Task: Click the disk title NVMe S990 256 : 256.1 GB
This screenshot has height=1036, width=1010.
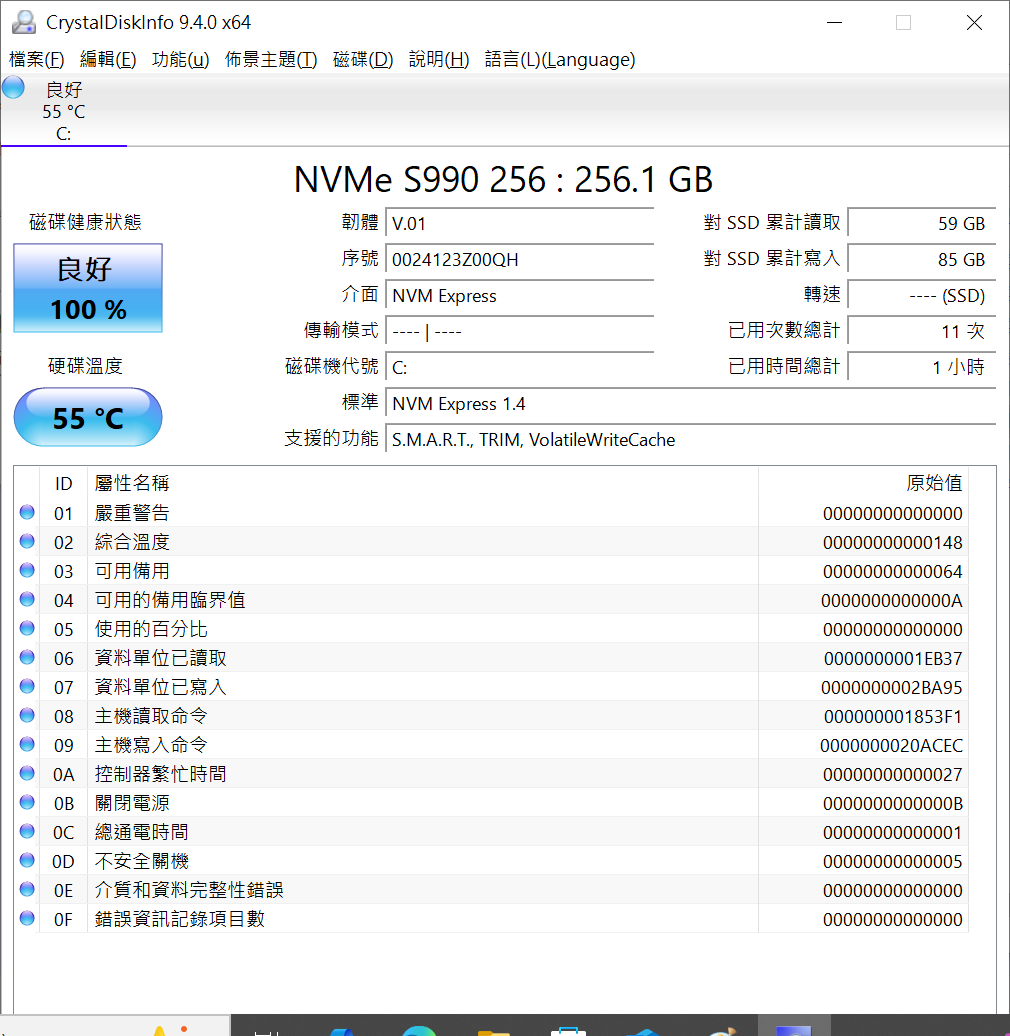Action: coord(503,179)
